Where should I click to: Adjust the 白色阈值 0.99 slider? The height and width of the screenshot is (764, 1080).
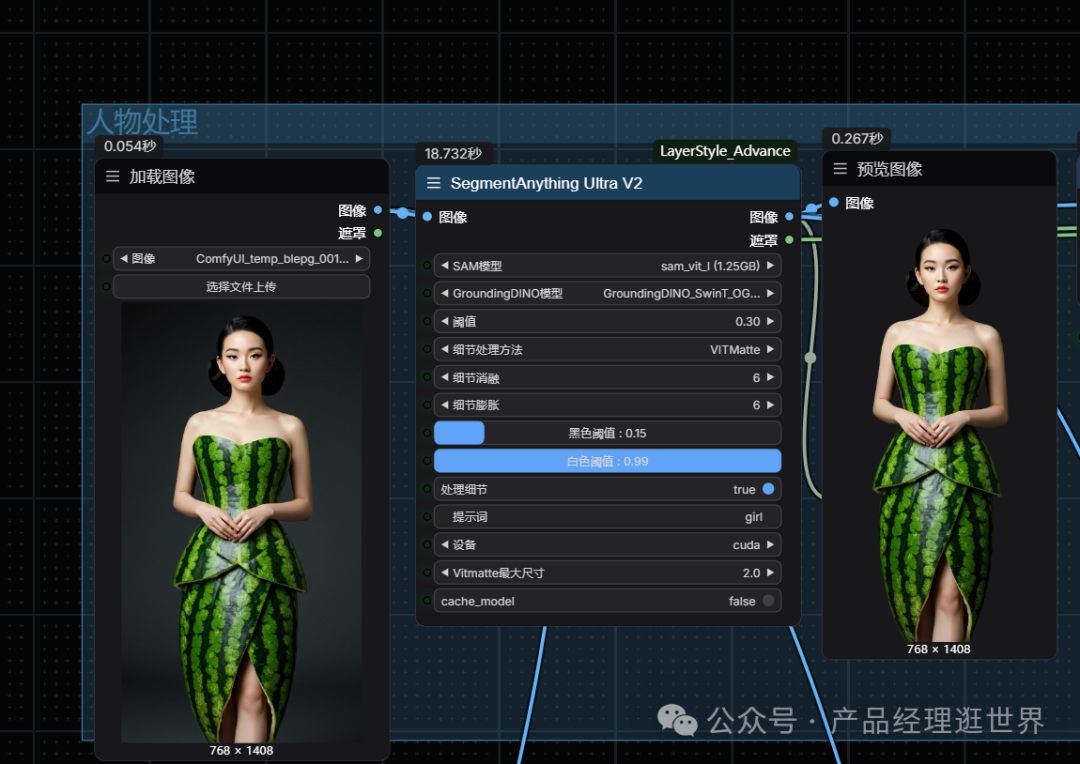click(x=608, y=461)
